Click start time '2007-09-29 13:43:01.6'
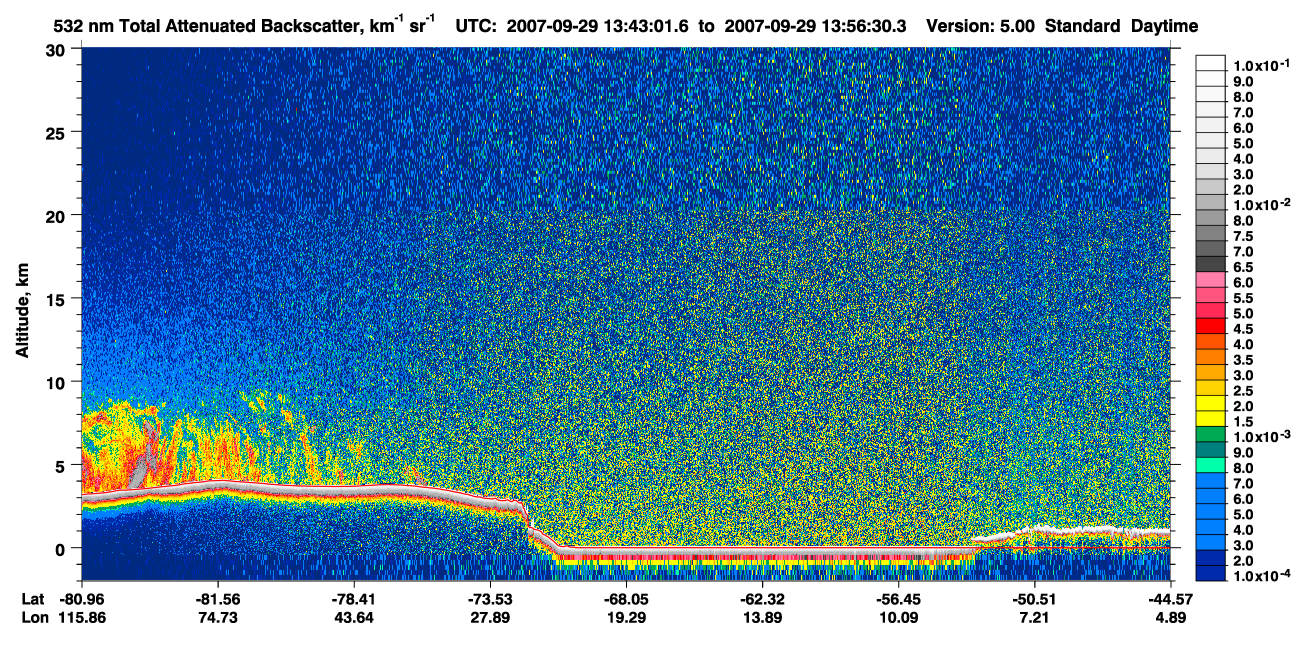The height and width of the screenshot is (667, 1300). 597,26
